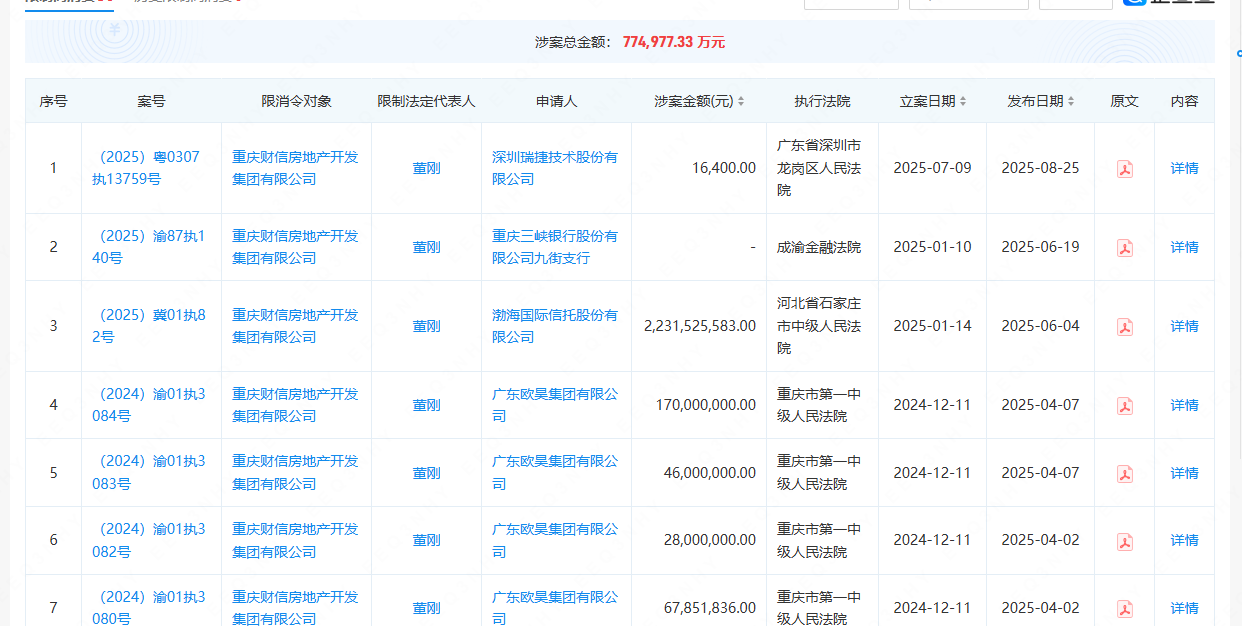The height and width of the screenshot is (626, 1242).
Task: Open PDF original for case 渝01执3083号
Action: (x=1124, y=473)
